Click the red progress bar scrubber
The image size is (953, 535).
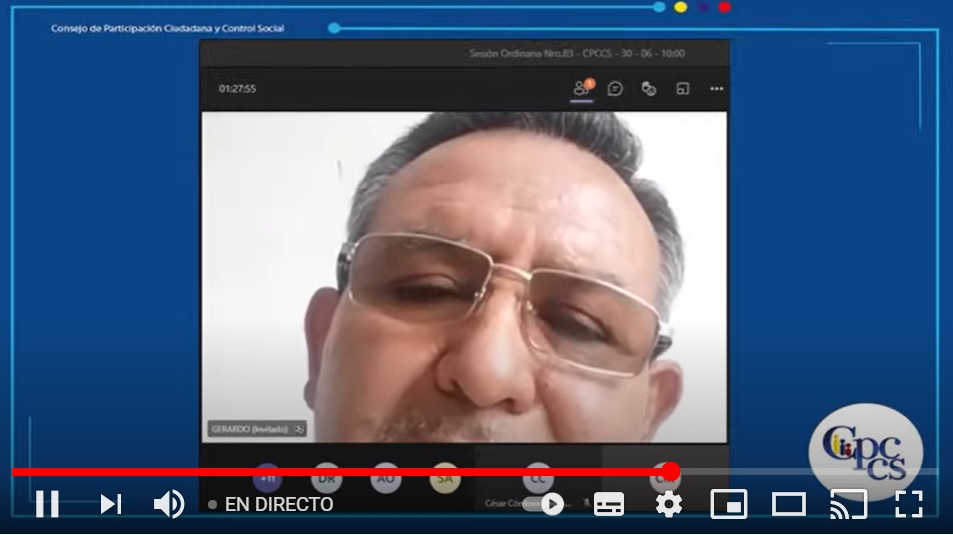click(671, 471)
